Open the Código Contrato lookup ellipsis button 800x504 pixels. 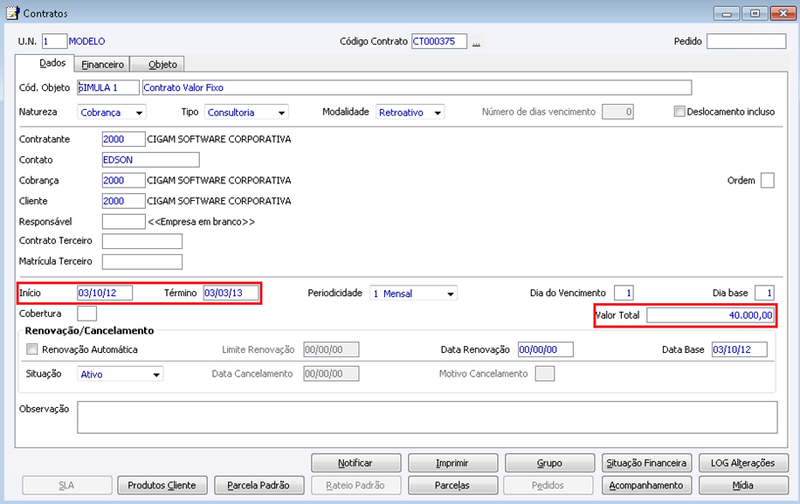[x=476, y=42]
